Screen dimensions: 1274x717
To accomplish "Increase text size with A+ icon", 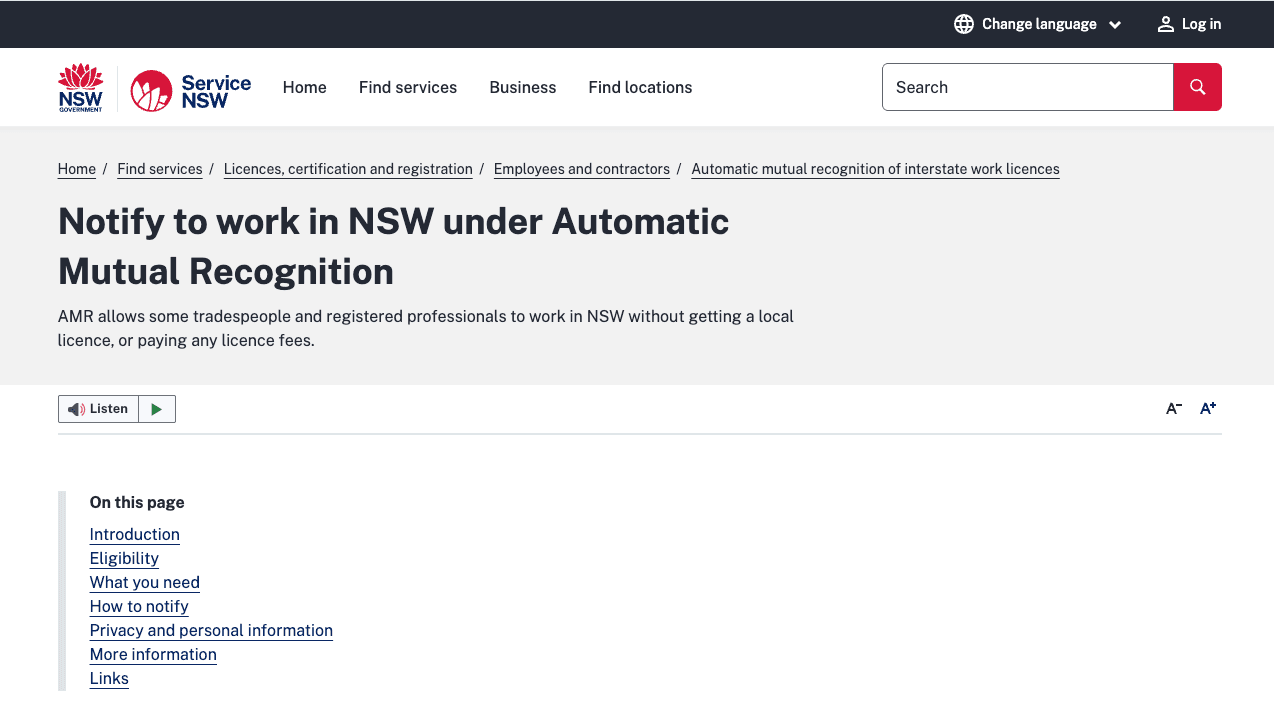I will [x=1208, y=408].
